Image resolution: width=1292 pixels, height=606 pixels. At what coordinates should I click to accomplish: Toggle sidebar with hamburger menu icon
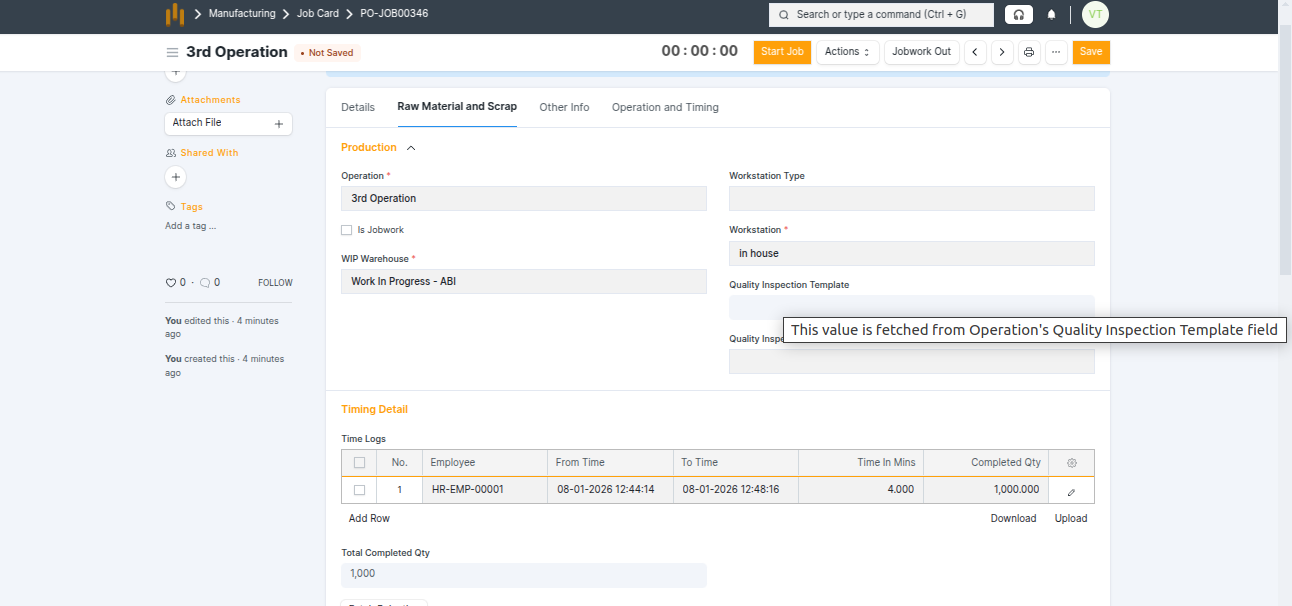coord(172,52)
